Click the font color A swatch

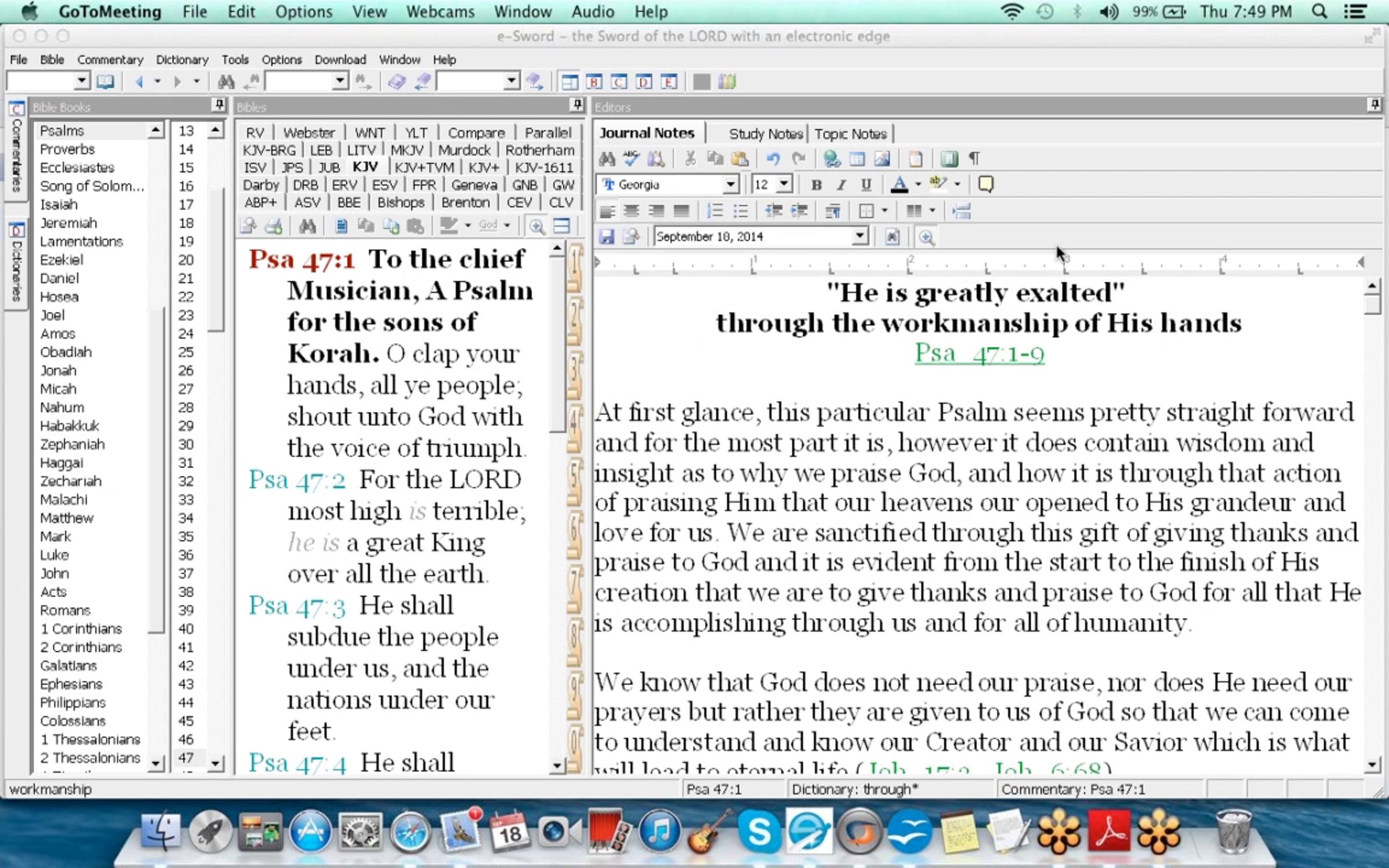point(899,185)
